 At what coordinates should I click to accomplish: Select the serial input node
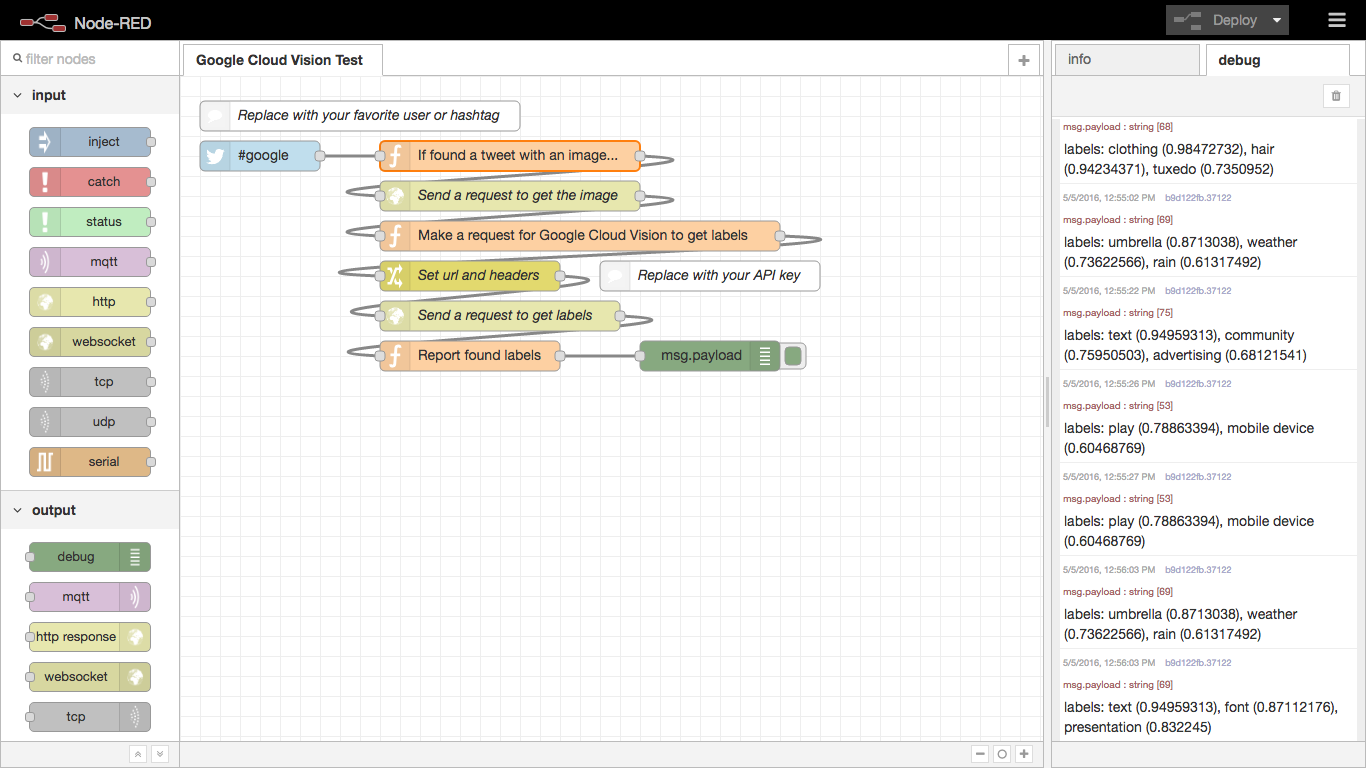pyautogui.click(x=89, y=461)
